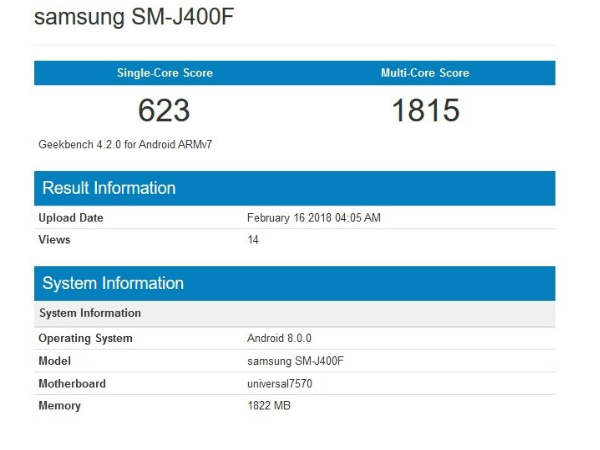Click the views count 14

click(x=253, y=240)
